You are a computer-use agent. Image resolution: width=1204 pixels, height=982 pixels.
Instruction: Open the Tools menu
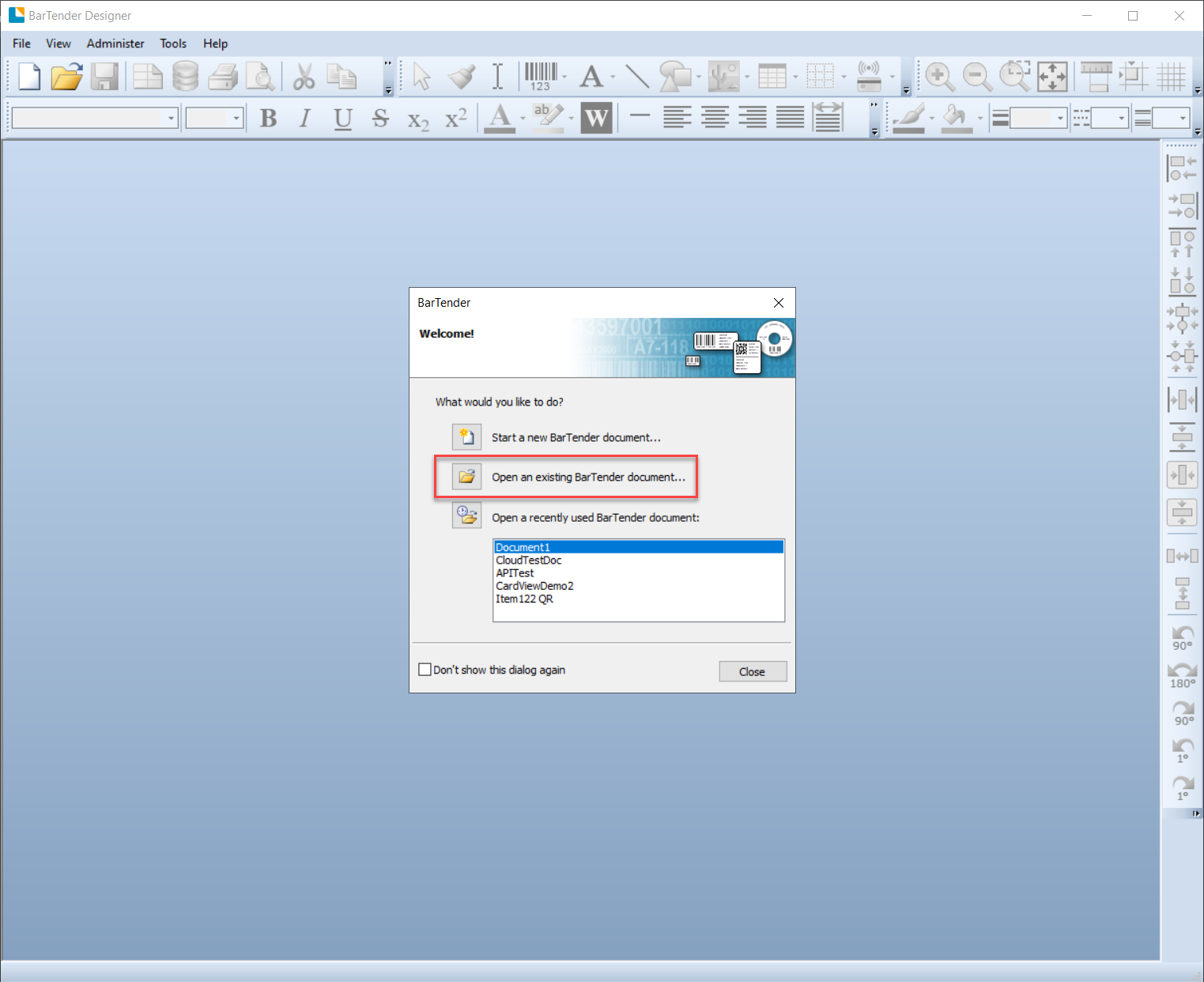[173, 43]
